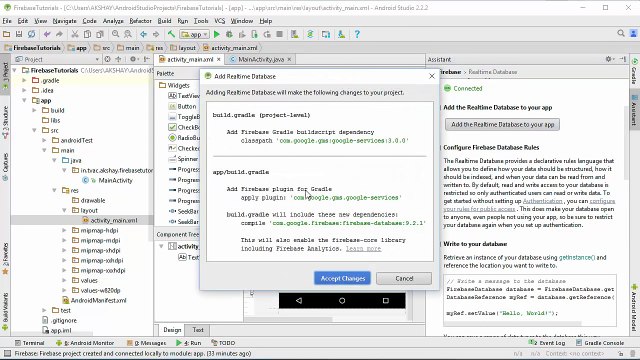This screenshot has width=640, height=360.
Task: Expand the androidTest folder node
Action: (44, 140)
